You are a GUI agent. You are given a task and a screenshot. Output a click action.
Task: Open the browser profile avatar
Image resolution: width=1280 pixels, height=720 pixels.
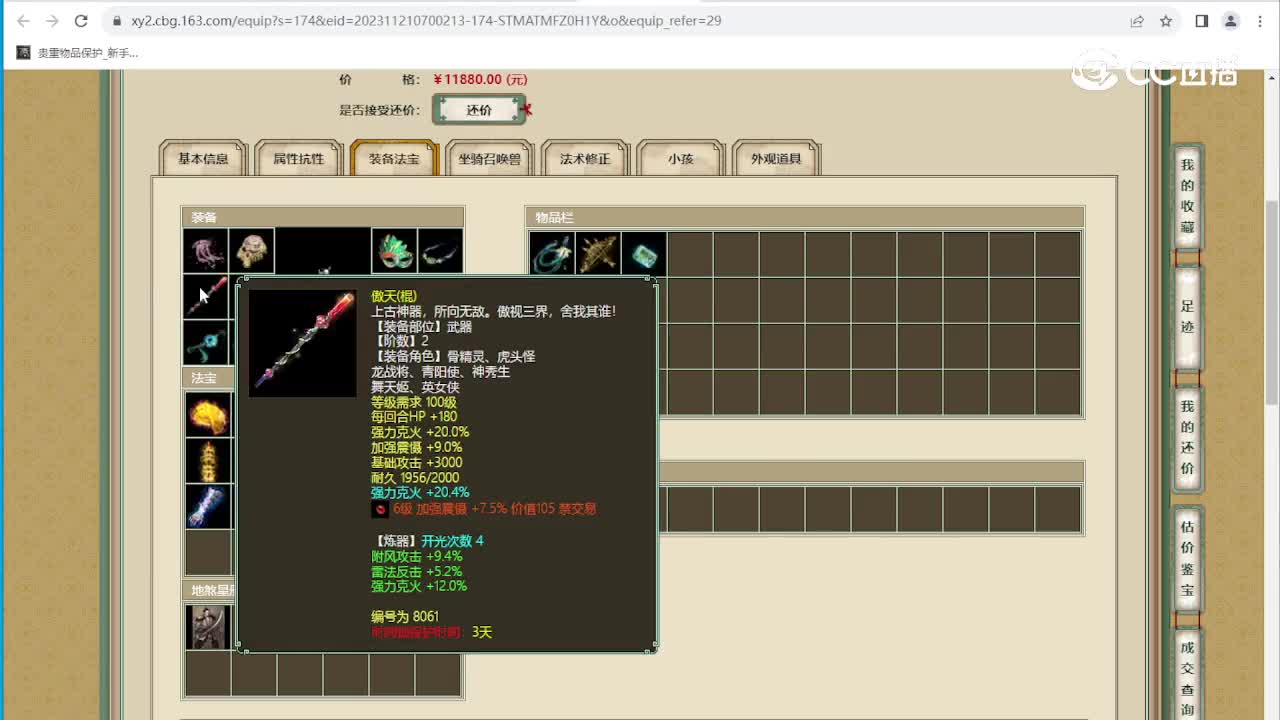1231,21
